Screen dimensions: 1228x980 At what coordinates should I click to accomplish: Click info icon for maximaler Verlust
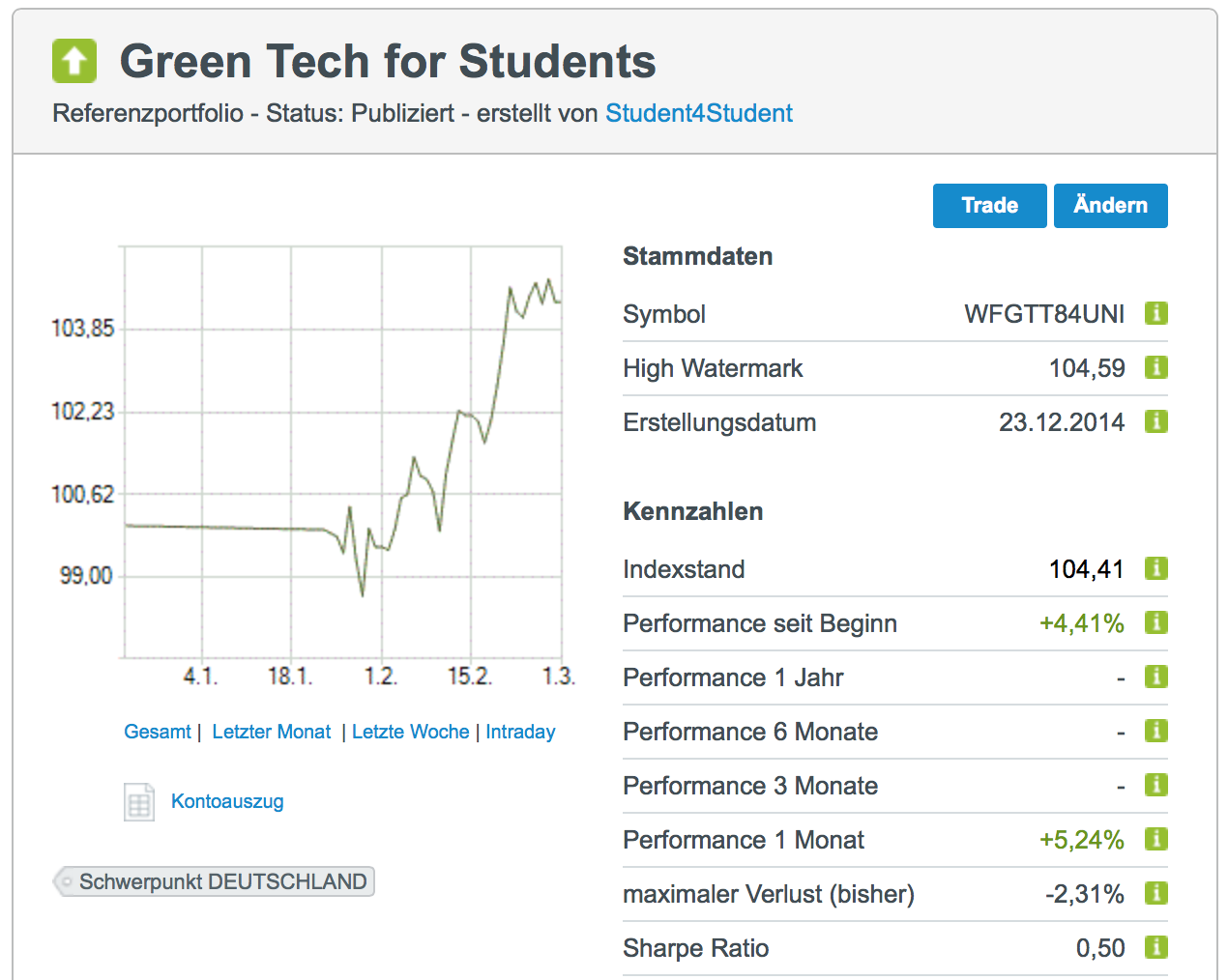tap(1155, 893)
